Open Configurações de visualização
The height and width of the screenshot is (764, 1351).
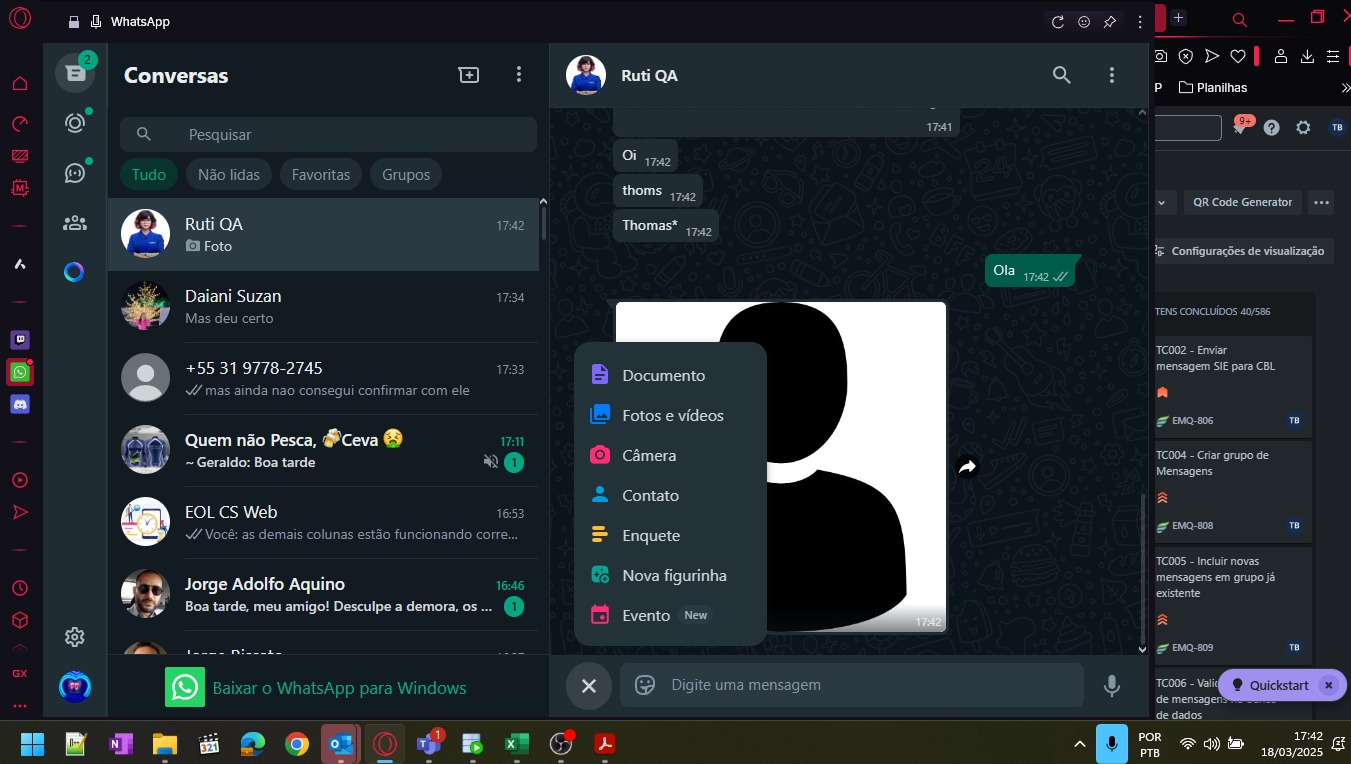[1240, 251]
